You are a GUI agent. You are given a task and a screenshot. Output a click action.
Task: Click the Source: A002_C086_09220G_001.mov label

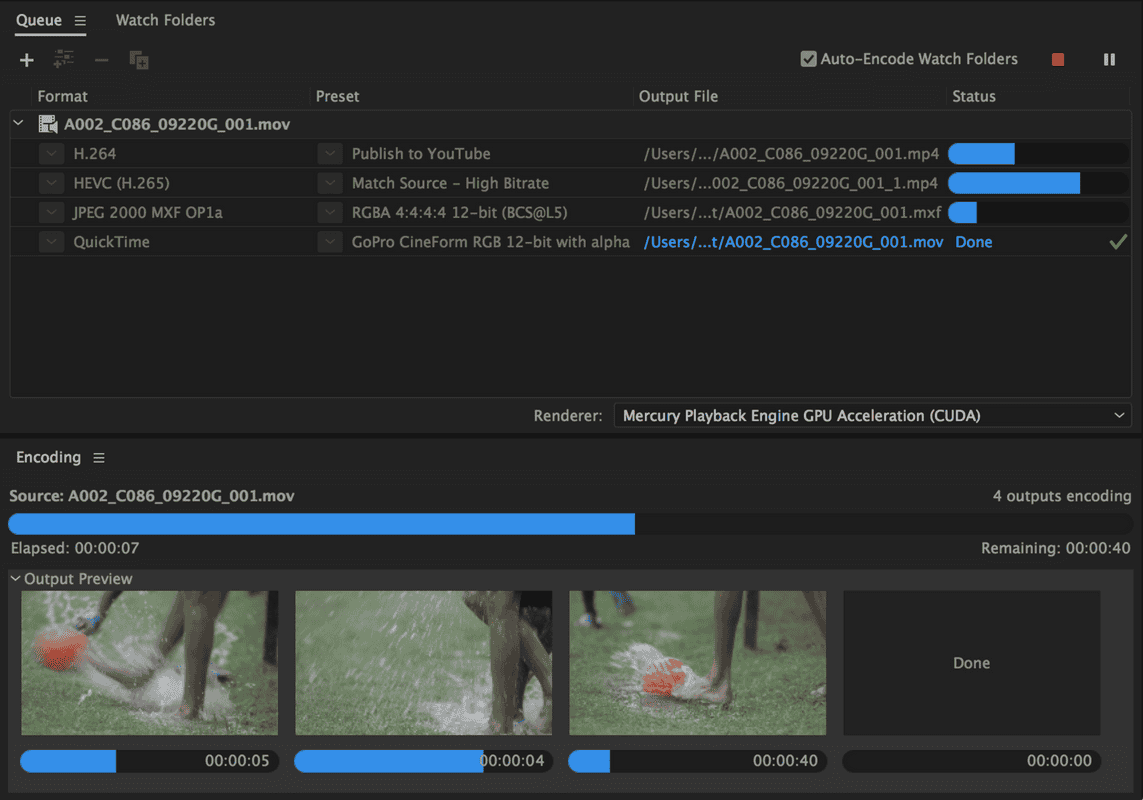pyautogui.click(x=152, y=496)
